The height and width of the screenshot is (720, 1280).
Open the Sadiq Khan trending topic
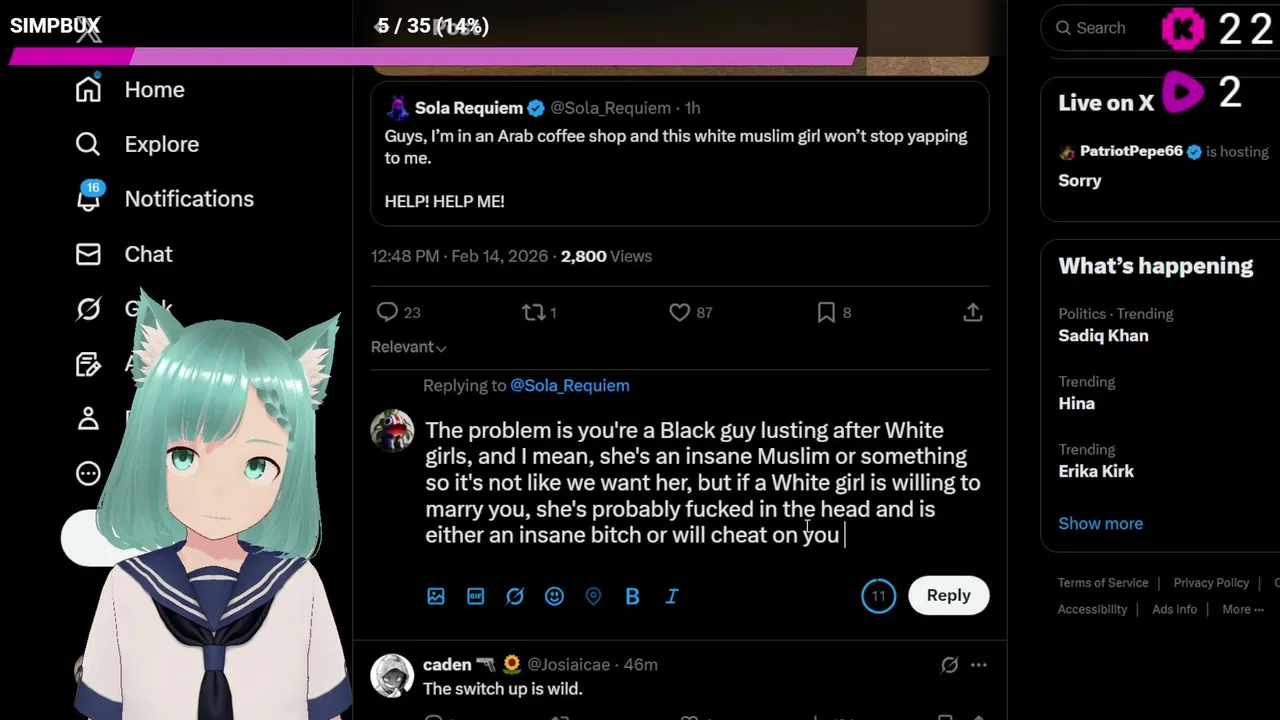[1103, 336]
